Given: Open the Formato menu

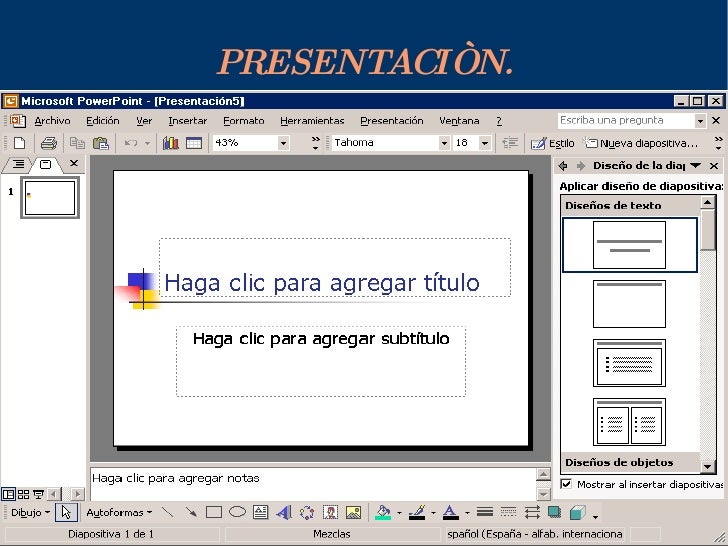Looking at the screenshot, I should [x=243, y=121].
